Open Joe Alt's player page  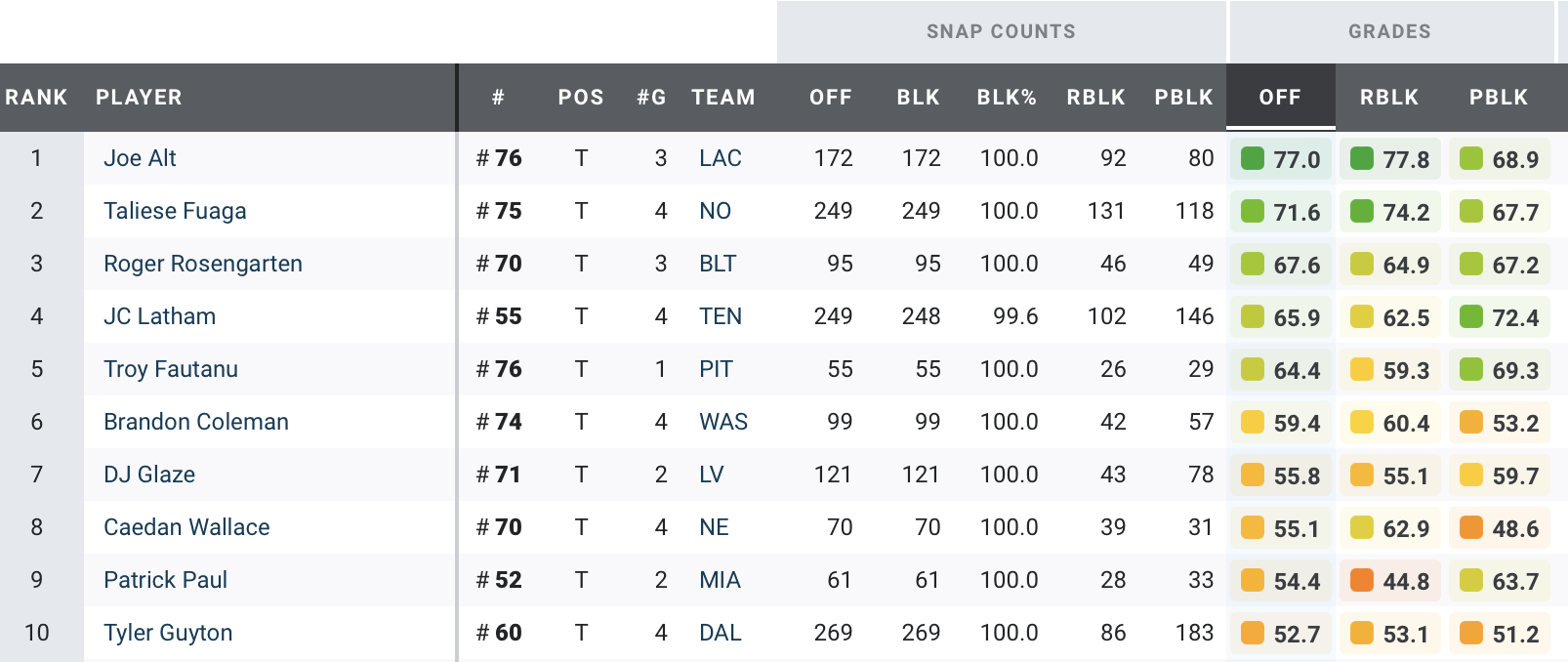[x=140, y=158]
